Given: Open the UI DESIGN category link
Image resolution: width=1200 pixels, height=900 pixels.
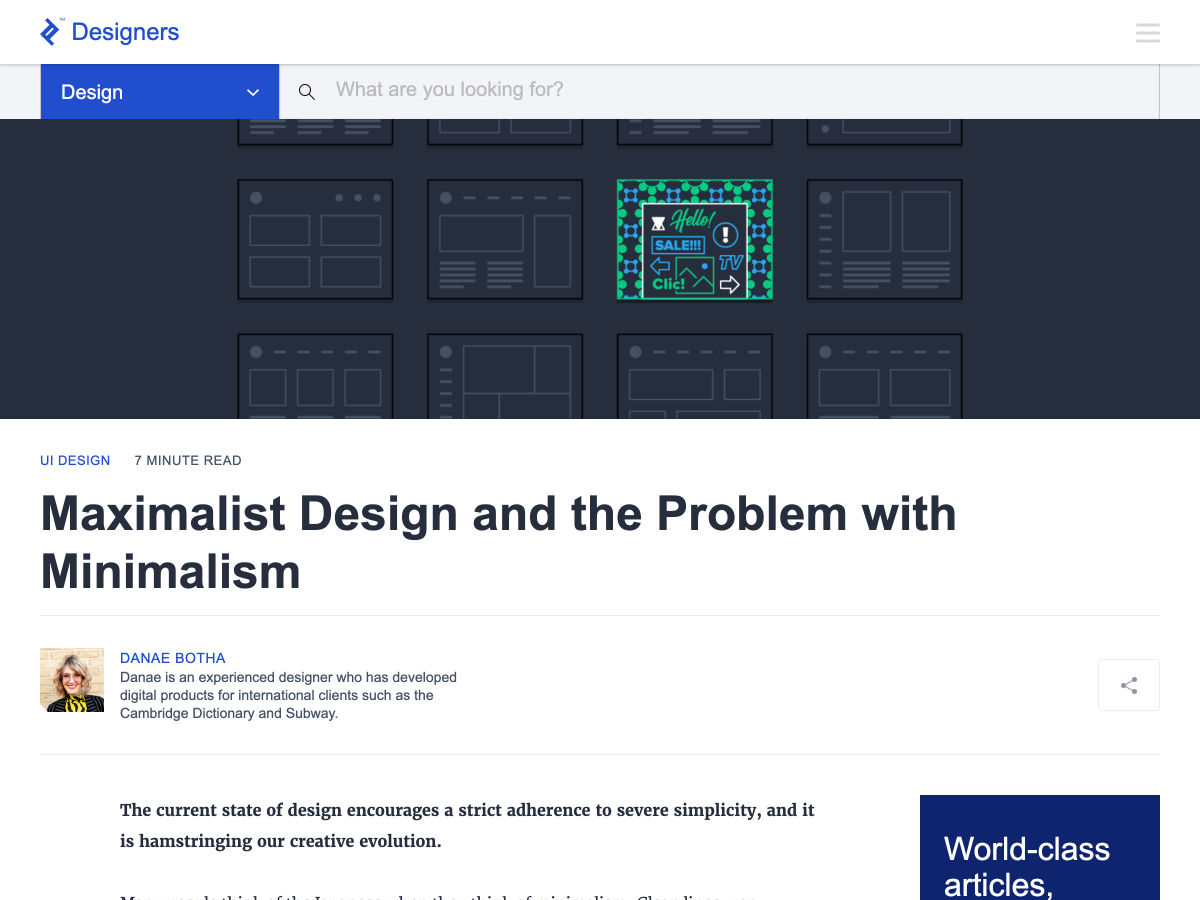Looking at the screenshot, I should [75, 461].
